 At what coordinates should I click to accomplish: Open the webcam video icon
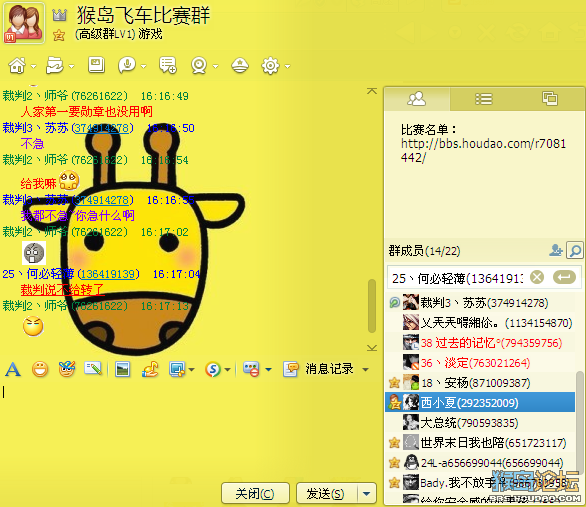[x=199, y=66]
